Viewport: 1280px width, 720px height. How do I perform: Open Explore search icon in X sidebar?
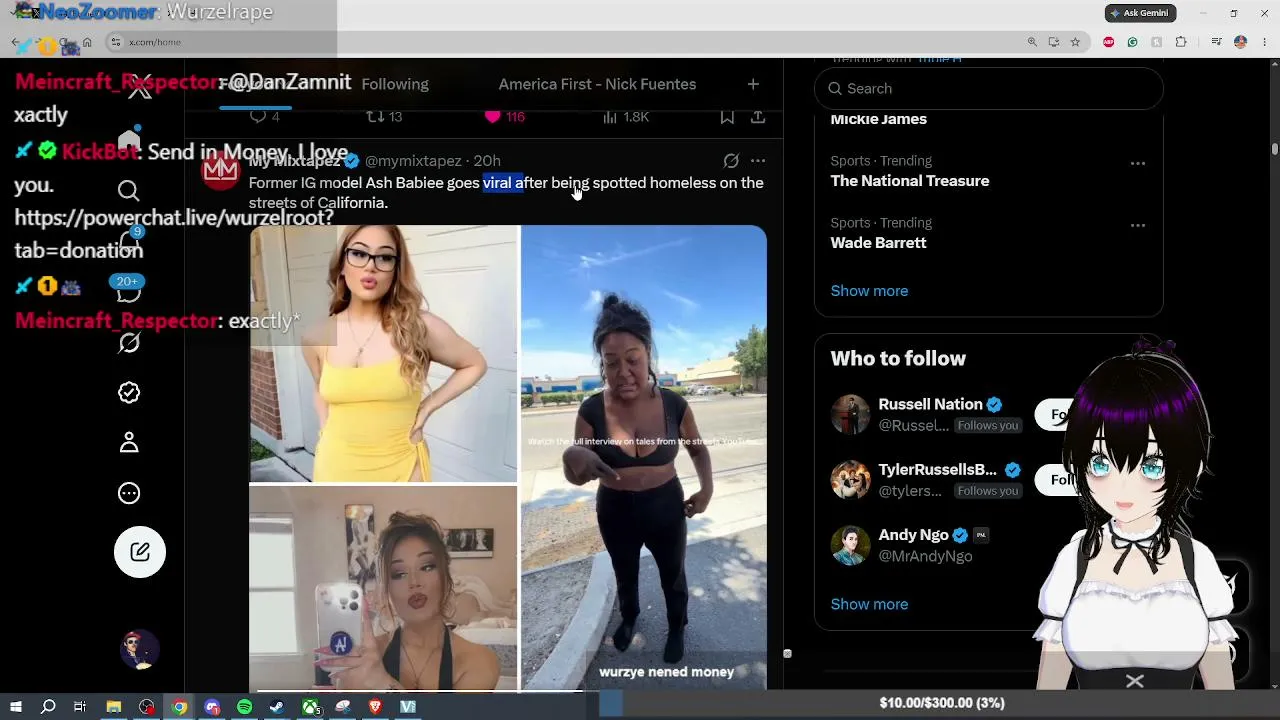click(129, 191)
